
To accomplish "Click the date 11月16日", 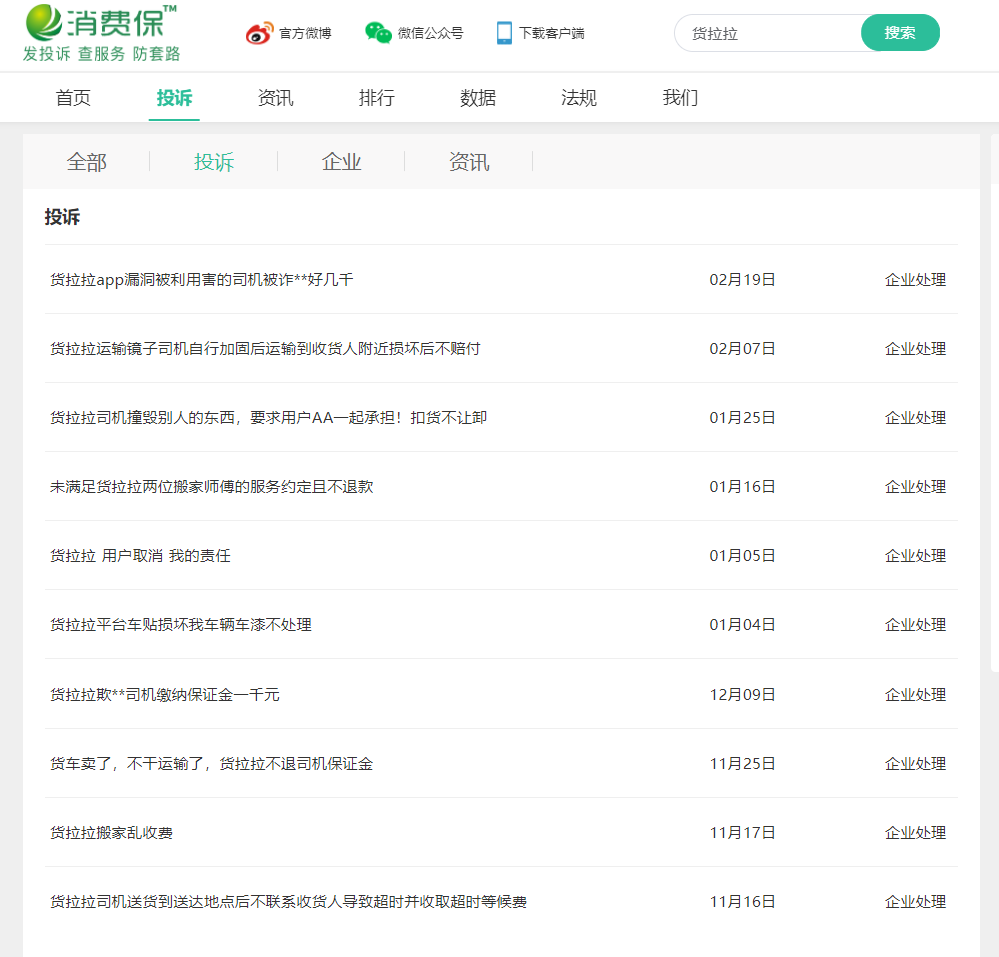I will point(742,902).
